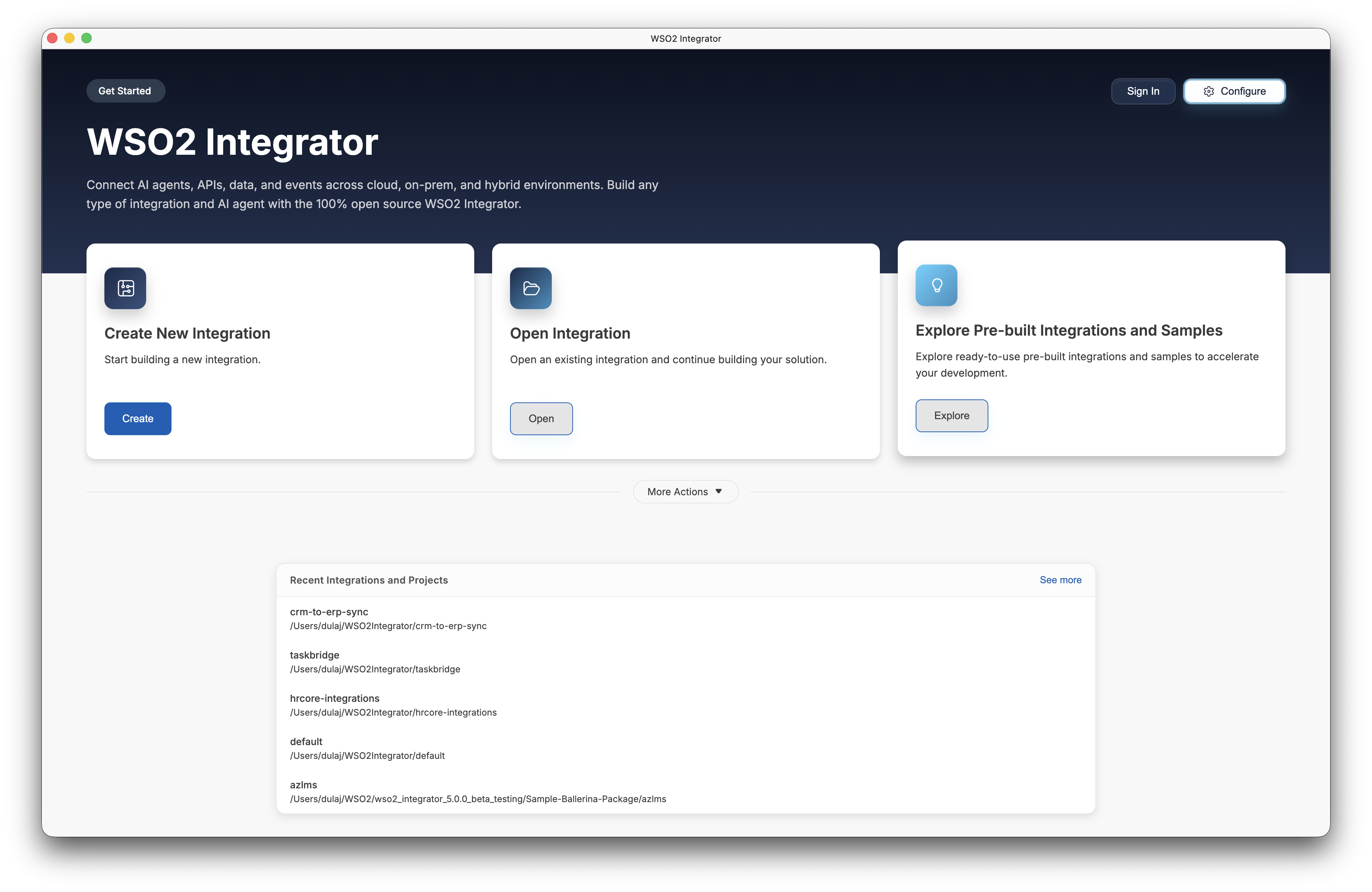Click the red close window button

(x=52, y=38)
